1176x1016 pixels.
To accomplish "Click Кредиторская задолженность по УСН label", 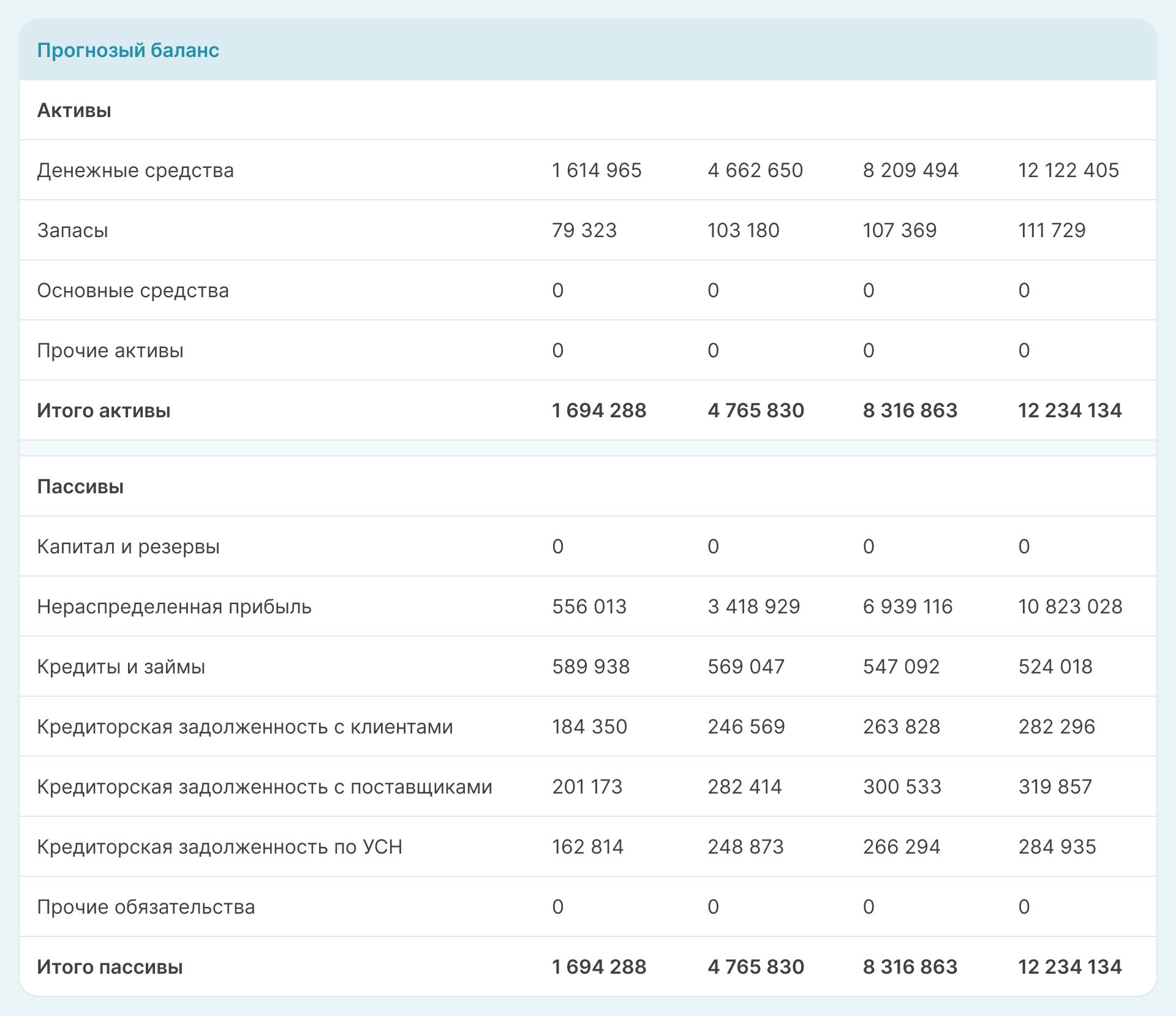I will (x=219, y=847).
